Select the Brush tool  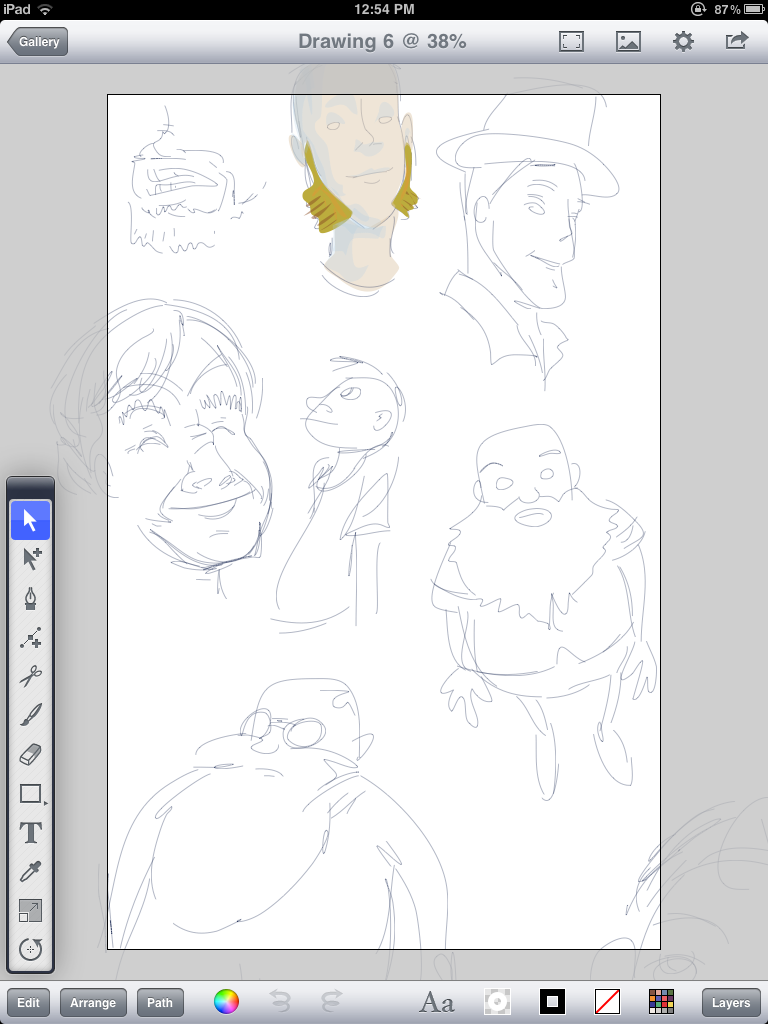(30, 715)
